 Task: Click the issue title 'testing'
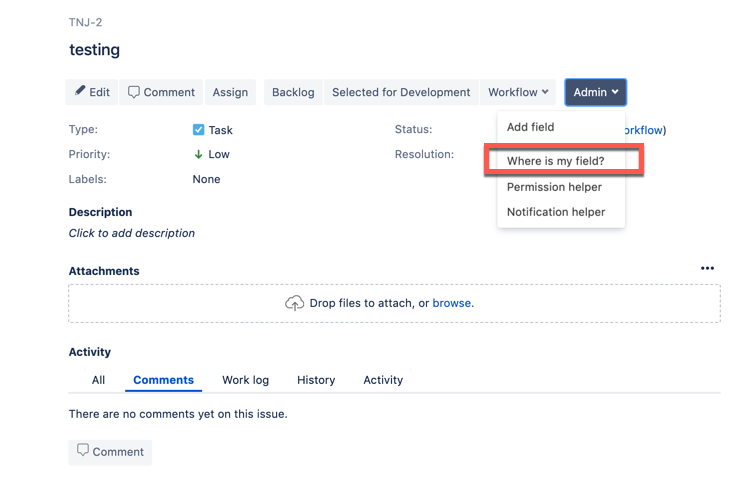(x=95, y=49)
